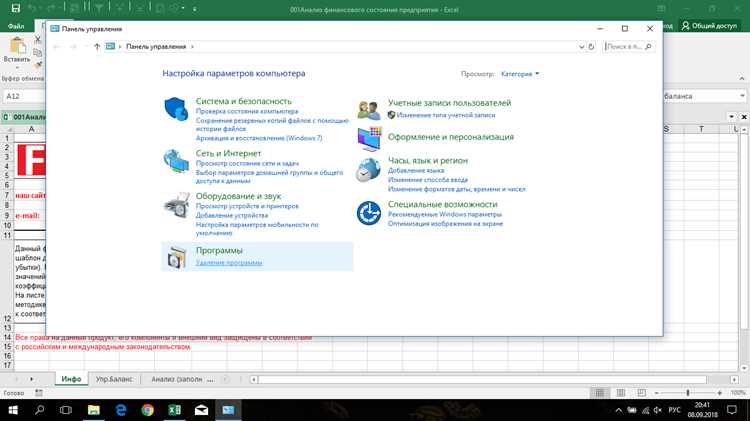Viewport: 750px width, 421px height.
Task: Open Windows Start menu
Action: coord(13,410)
